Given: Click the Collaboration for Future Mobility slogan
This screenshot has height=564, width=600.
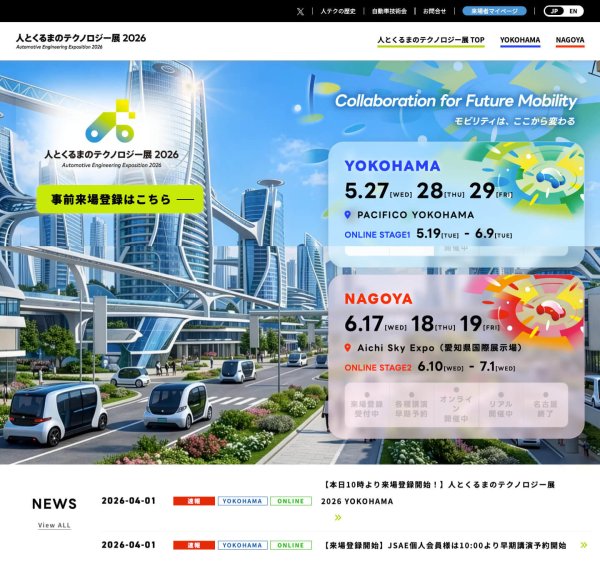Looking at the screenshot, I should [456, 101].
